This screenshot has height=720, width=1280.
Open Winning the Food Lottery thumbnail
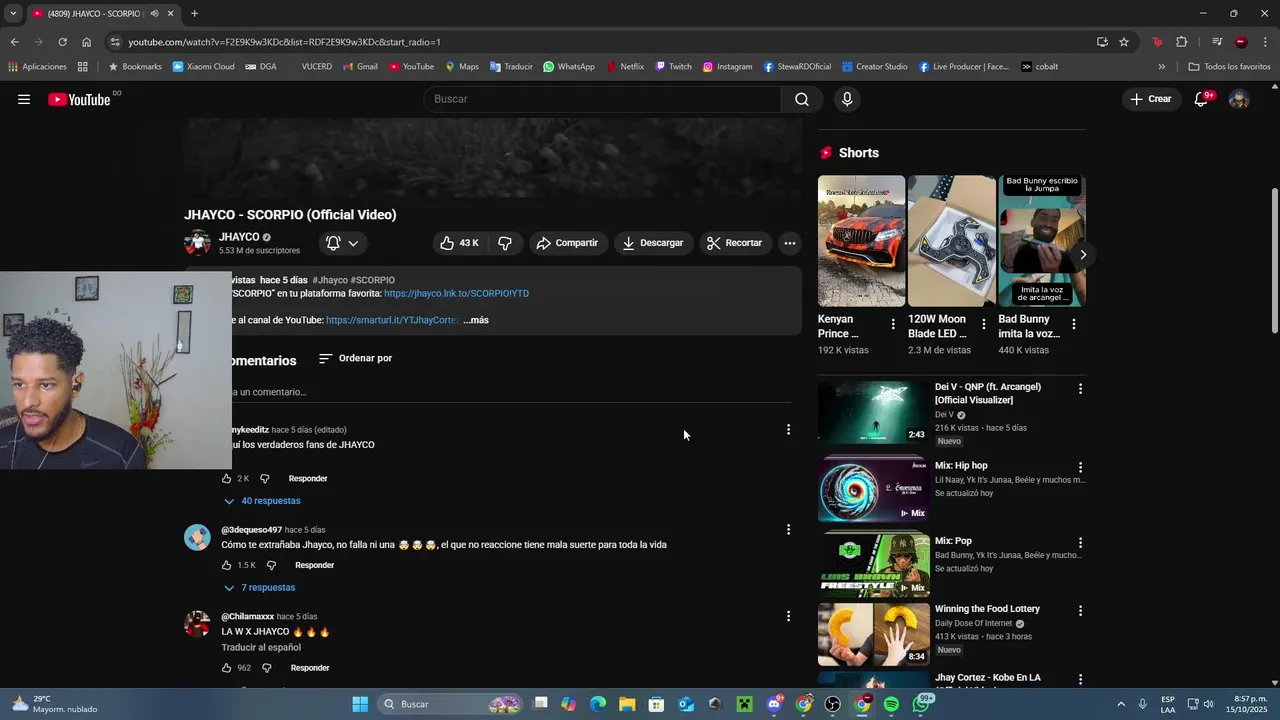(874, 634)
